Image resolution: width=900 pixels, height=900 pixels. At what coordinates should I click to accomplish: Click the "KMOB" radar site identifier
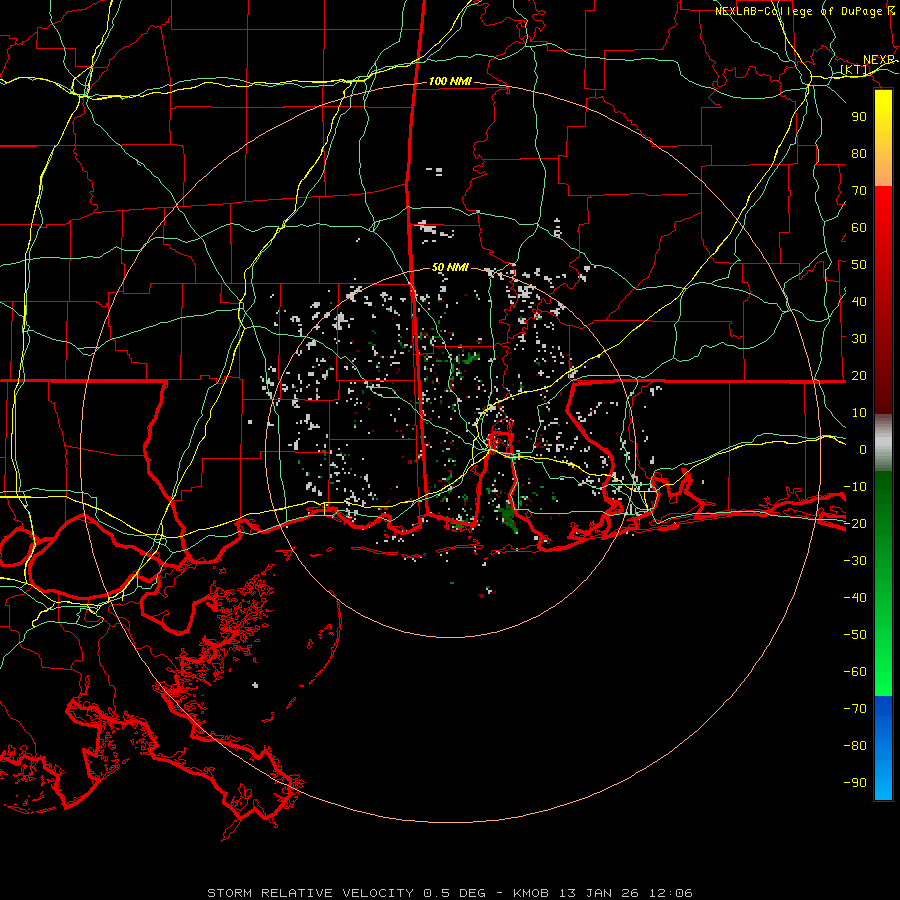pos(531,893)
